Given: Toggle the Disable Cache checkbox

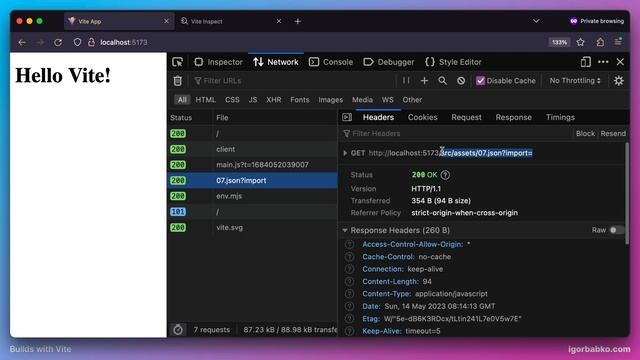Looking at the screenshot, I should tap(480, 81).
